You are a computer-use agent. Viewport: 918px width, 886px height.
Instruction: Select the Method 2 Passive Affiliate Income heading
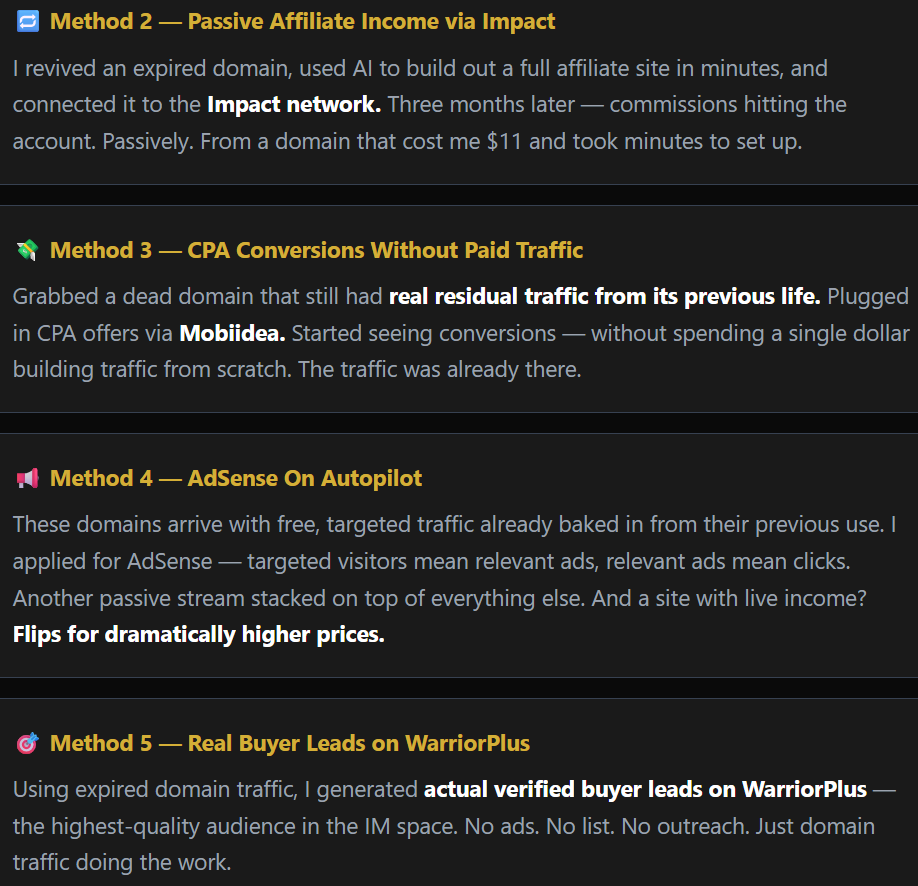302,21
